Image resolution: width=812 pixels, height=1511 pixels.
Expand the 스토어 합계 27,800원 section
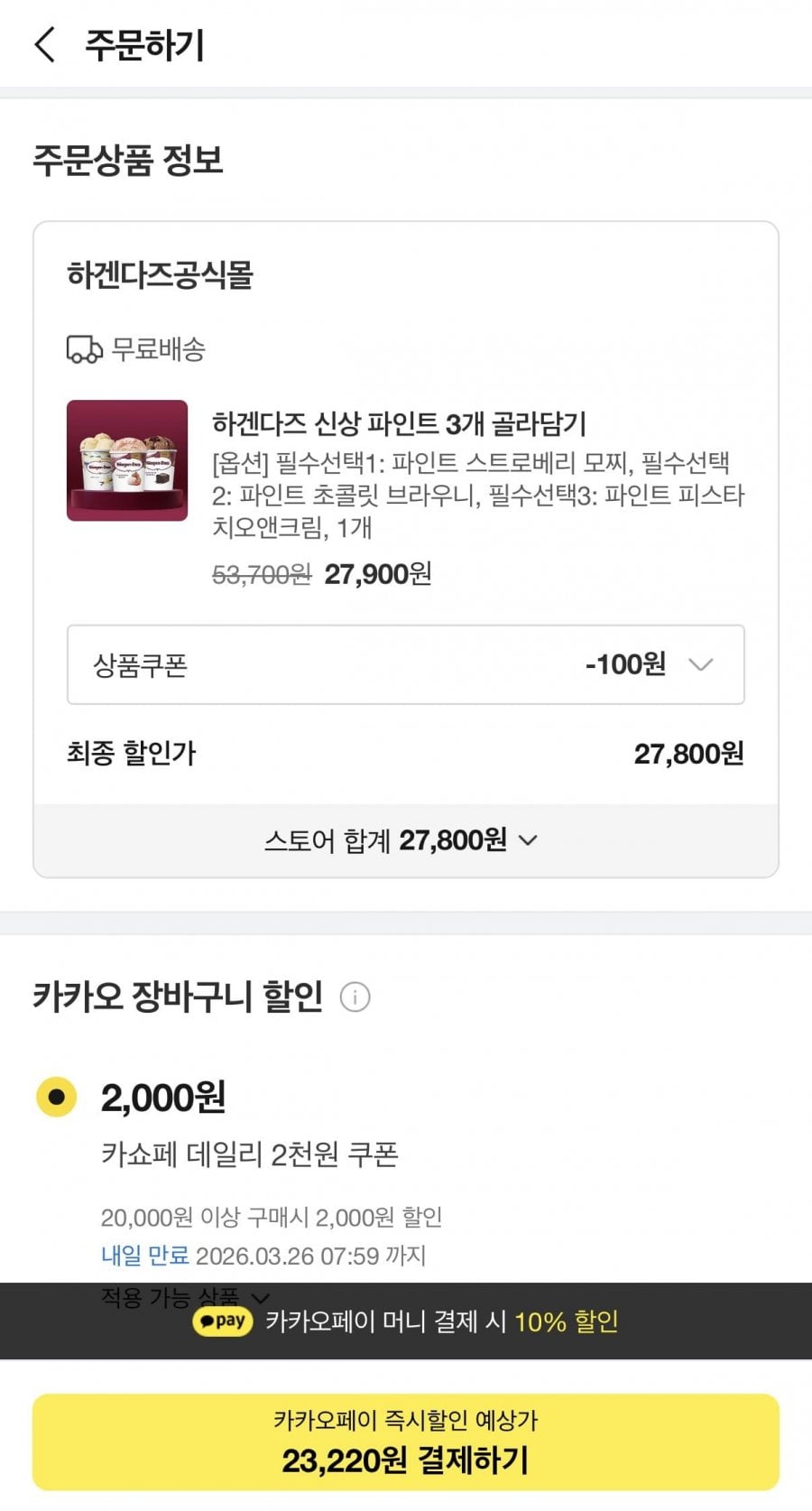click(x=401, y=840)
